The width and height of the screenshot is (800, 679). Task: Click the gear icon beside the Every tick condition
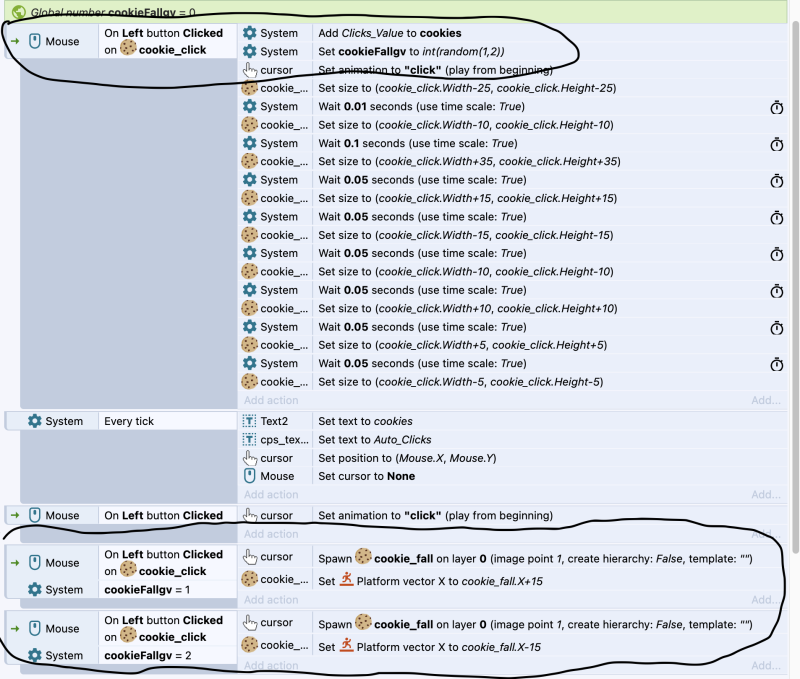click(35, 422)
